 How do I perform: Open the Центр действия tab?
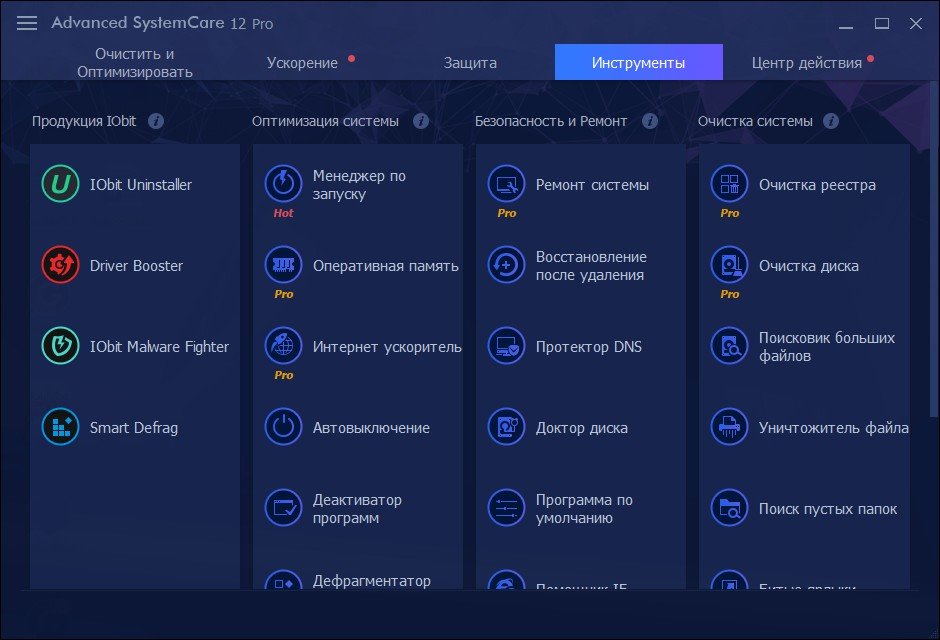coord(806,63)
